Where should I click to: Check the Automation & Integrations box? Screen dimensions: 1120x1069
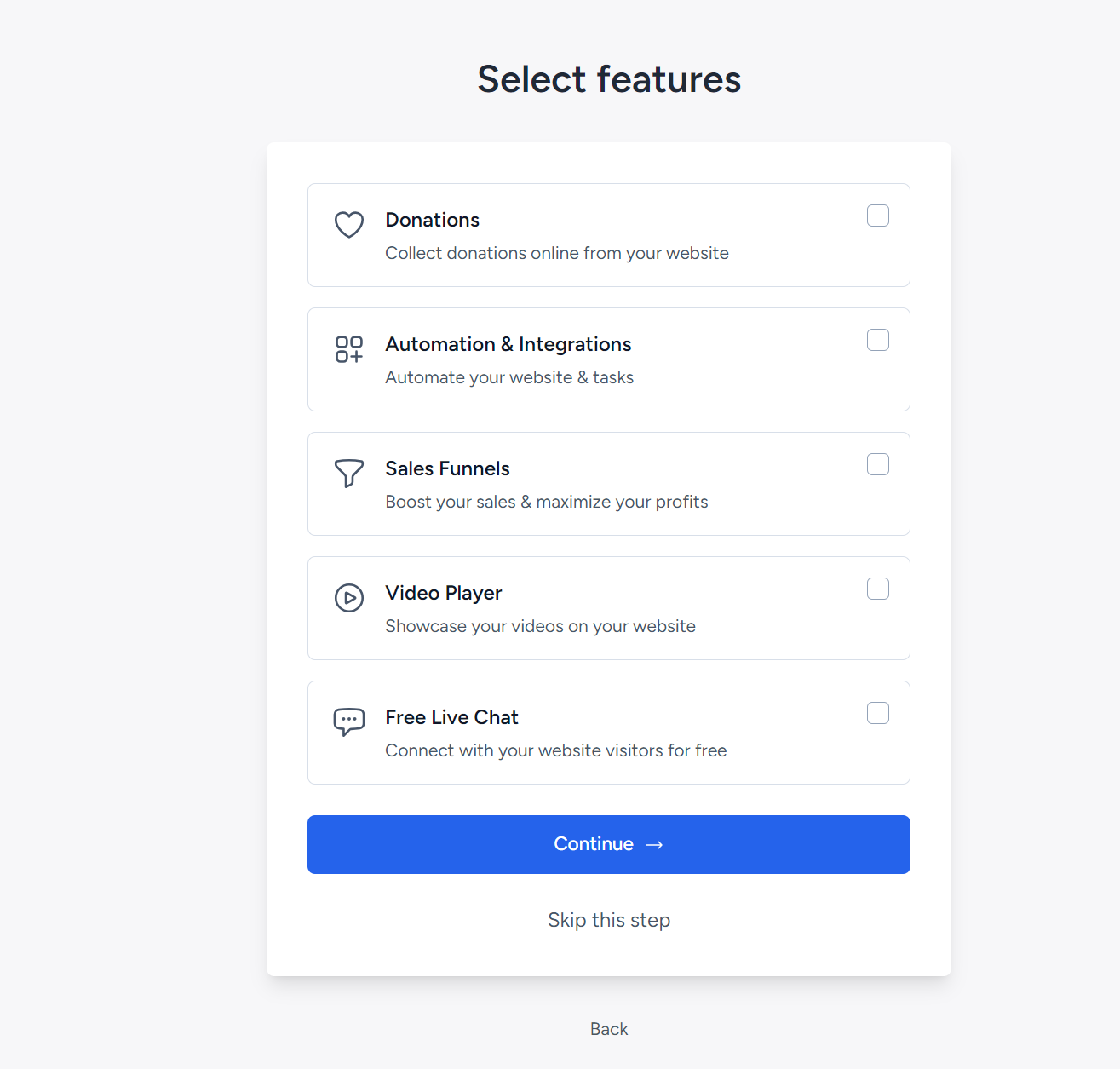tap(878, 341)
